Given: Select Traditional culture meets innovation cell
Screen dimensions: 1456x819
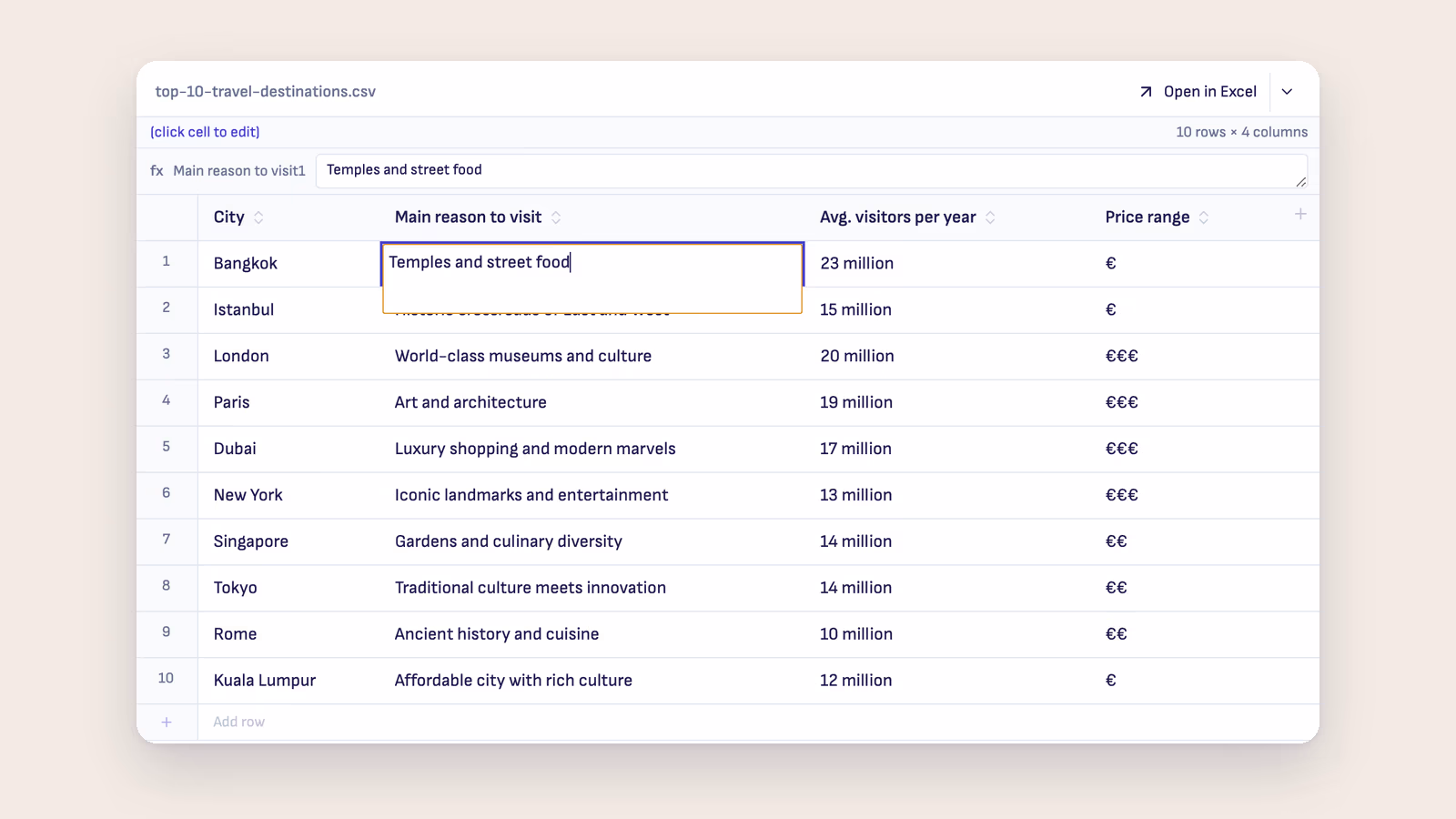Looking at the screenshot, I should pos(592,588).
